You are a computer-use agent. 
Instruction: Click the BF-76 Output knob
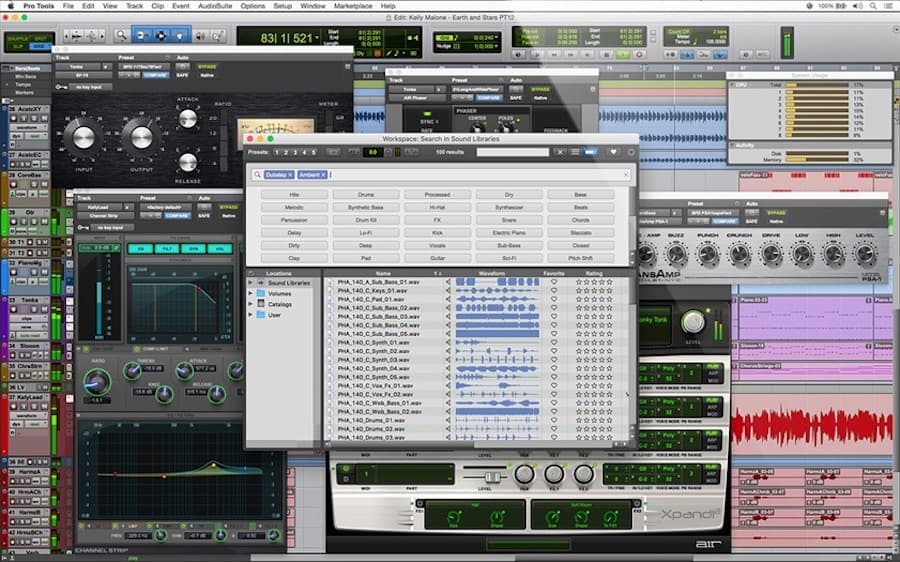pos(141,137)
